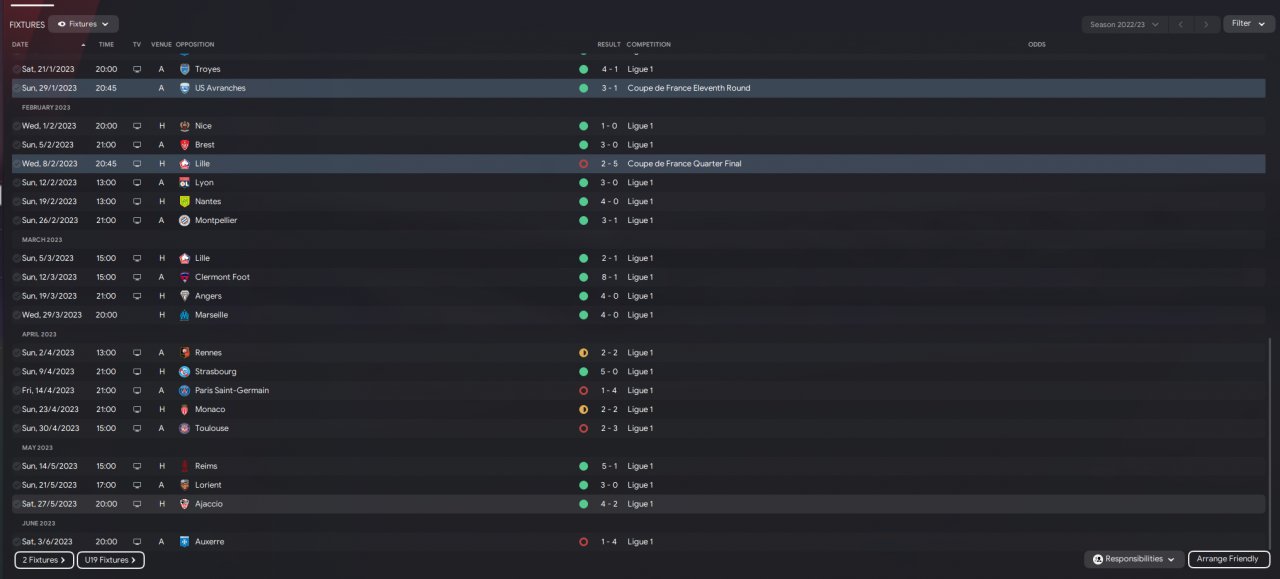
Task: Open the Responsibilities menu
Action: tap(1134, 559)
